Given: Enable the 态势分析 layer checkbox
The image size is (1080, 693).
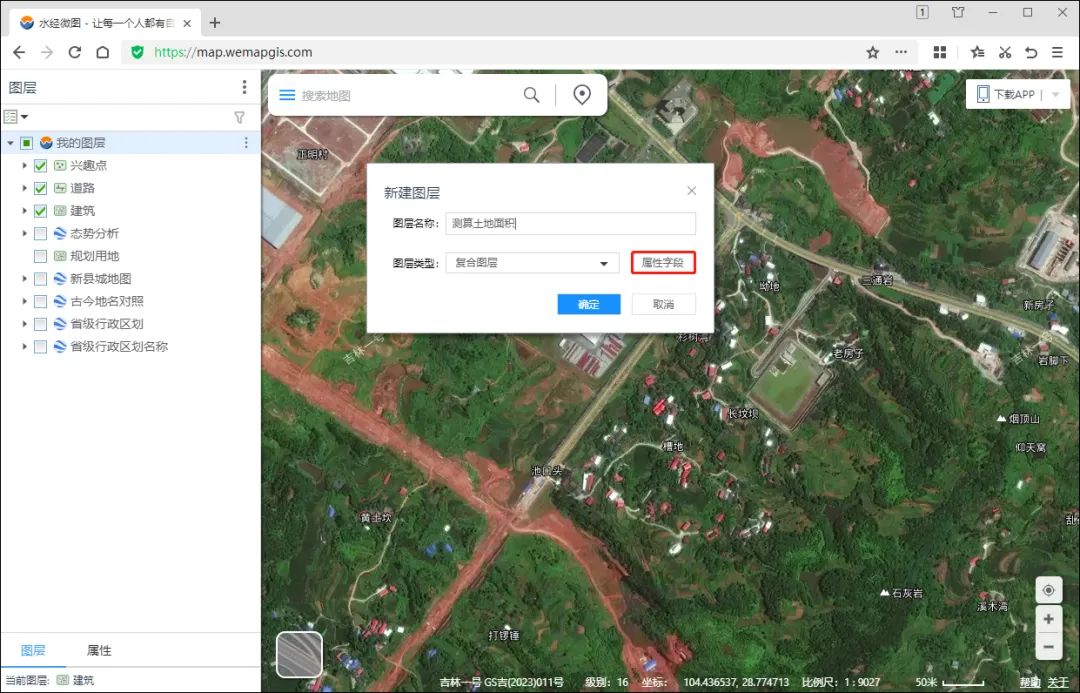Looking at the screenshot, I should [x=41, y=234].
